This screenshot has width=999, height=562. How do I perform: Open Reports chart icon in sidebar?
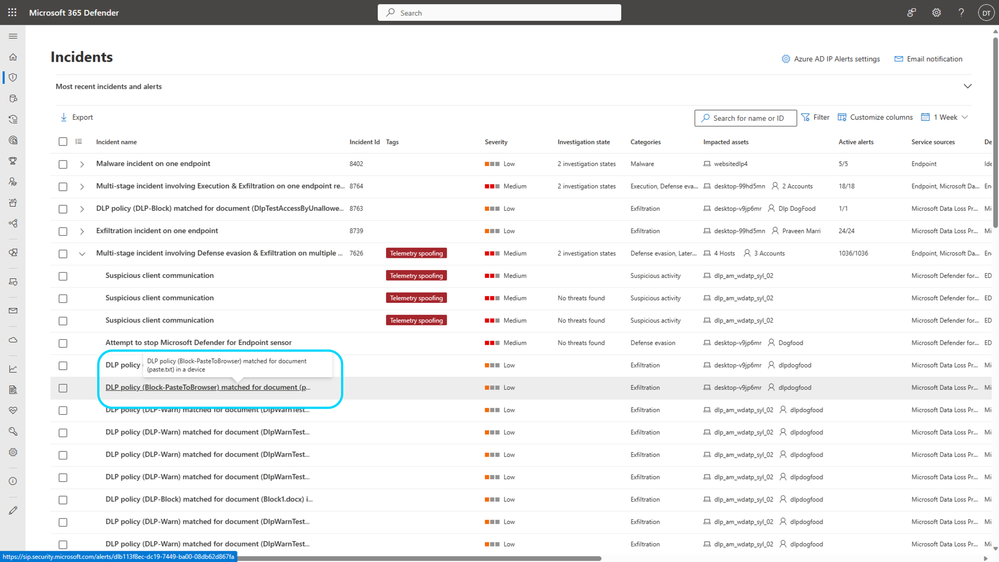coord(13,369)
